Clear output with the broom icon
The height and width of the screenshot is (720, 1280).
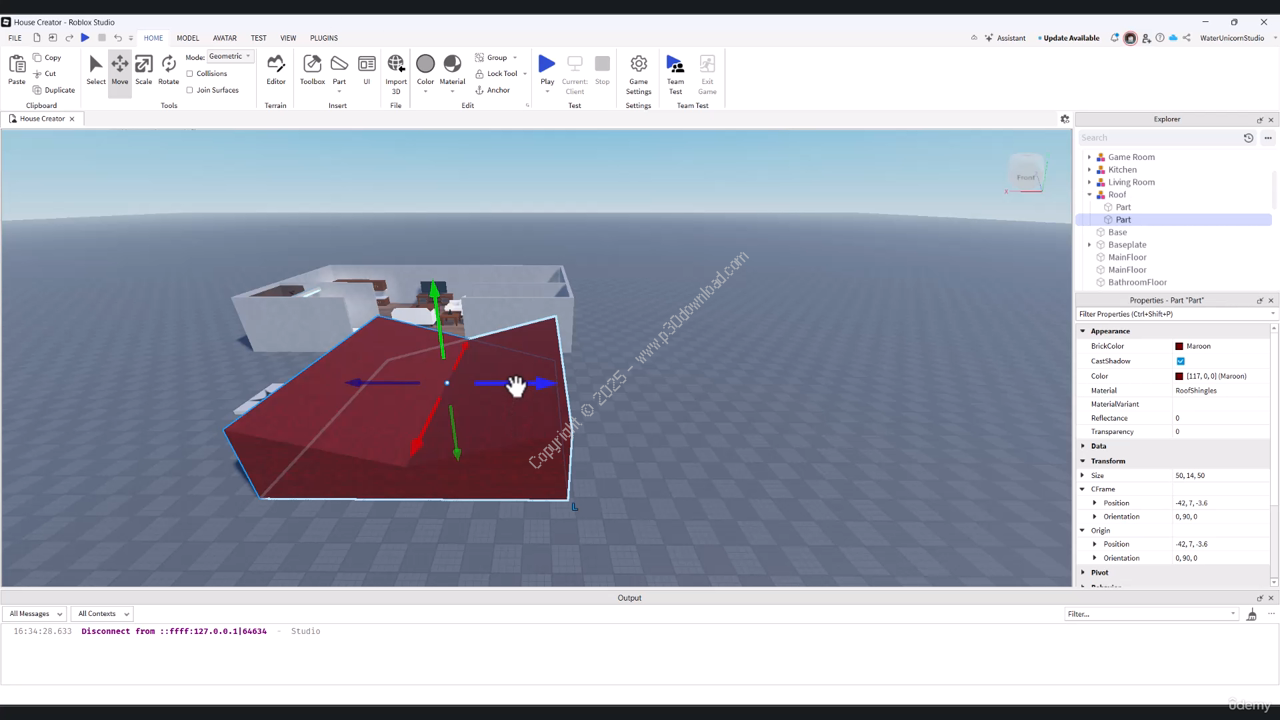1251,614
